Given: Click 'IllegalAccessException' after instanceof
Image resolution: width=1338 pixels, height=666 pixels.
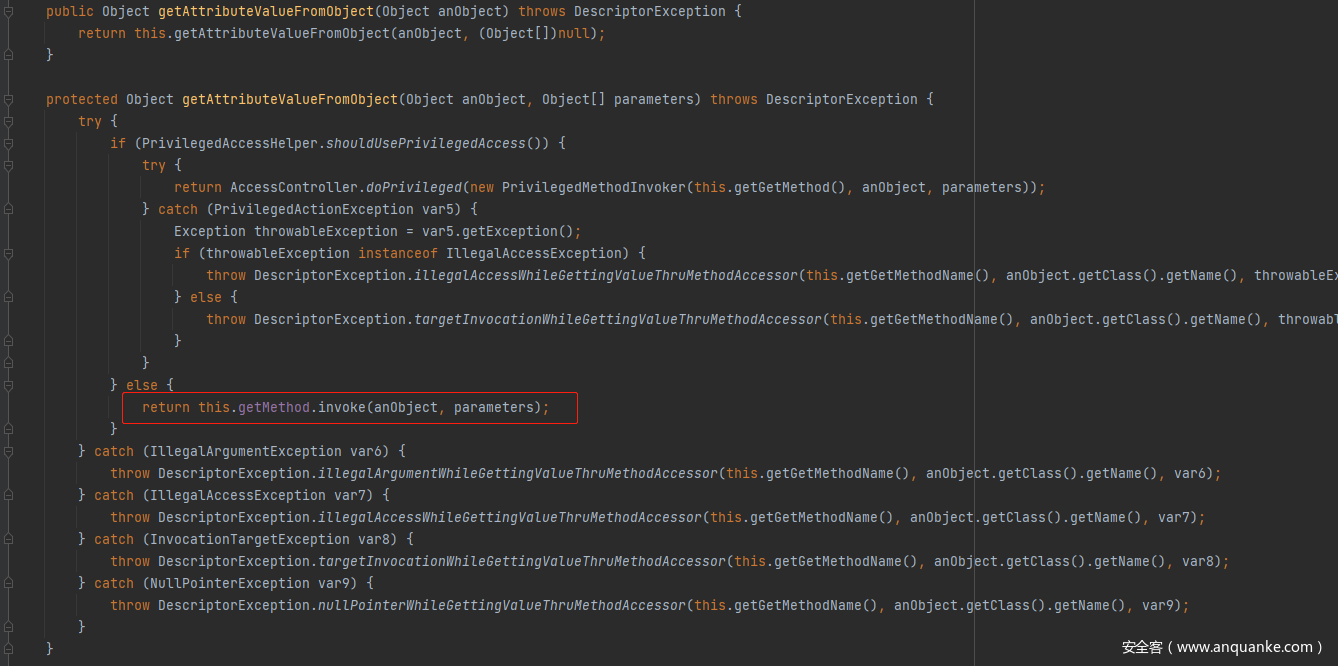Looking at the screenshot, I should 534,253.
